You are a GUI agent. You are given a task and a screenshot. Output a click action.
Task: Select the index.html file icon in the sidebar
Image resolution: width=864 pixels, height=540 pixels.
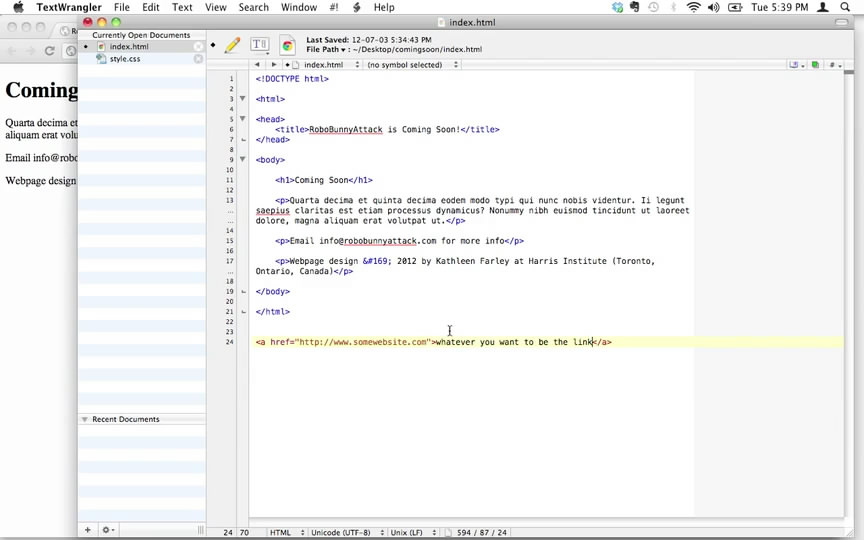tap(101, 47)
